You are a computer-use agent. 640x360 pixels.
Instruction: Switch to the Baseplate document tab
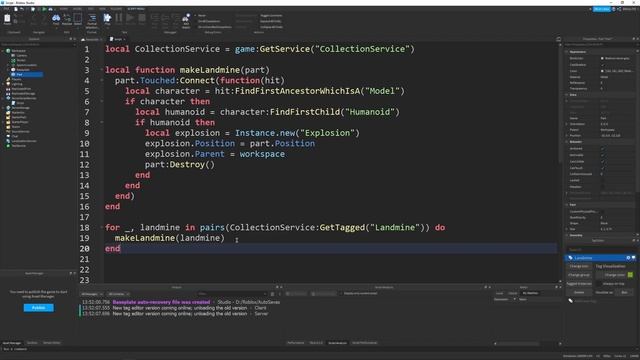coord(92,39)
